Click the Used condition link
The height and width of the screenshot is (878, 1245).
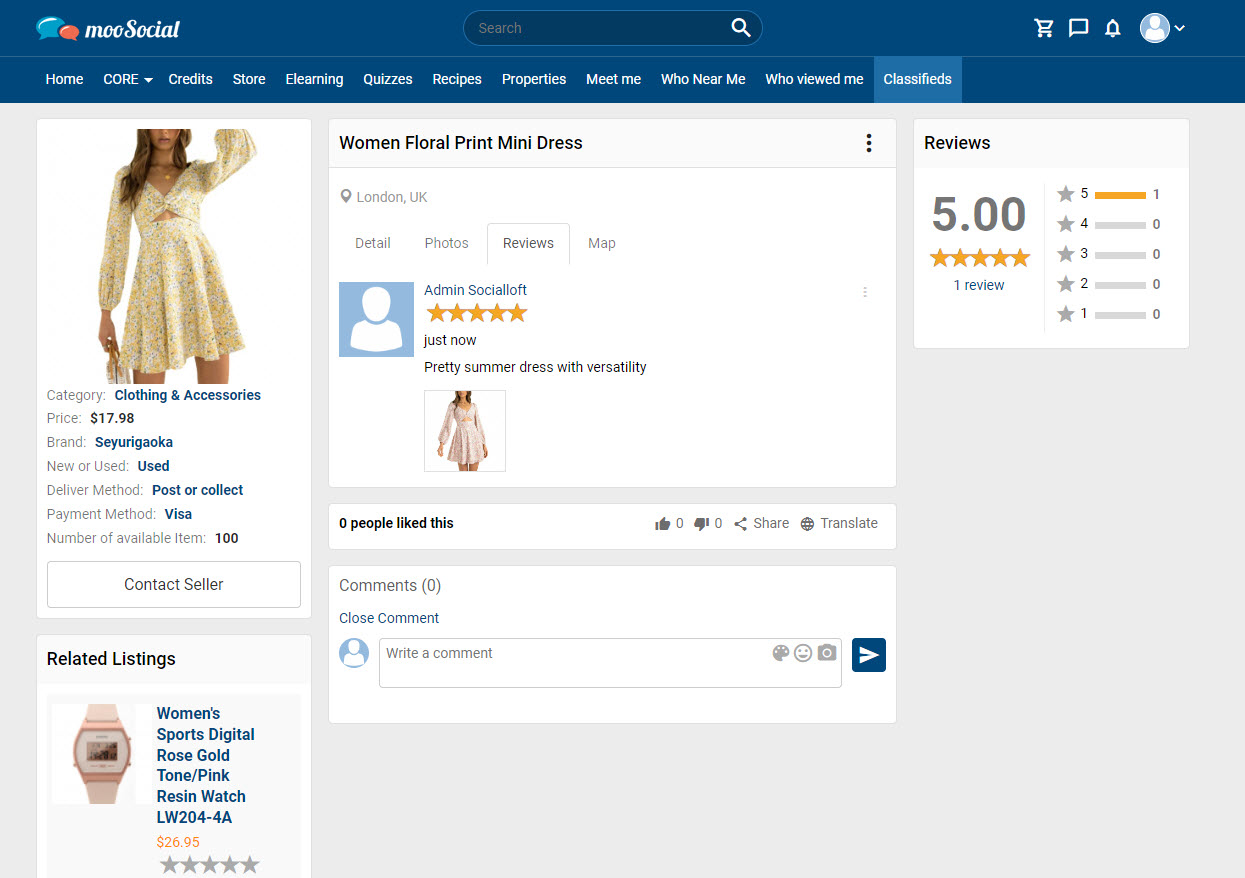coord(154,466)
